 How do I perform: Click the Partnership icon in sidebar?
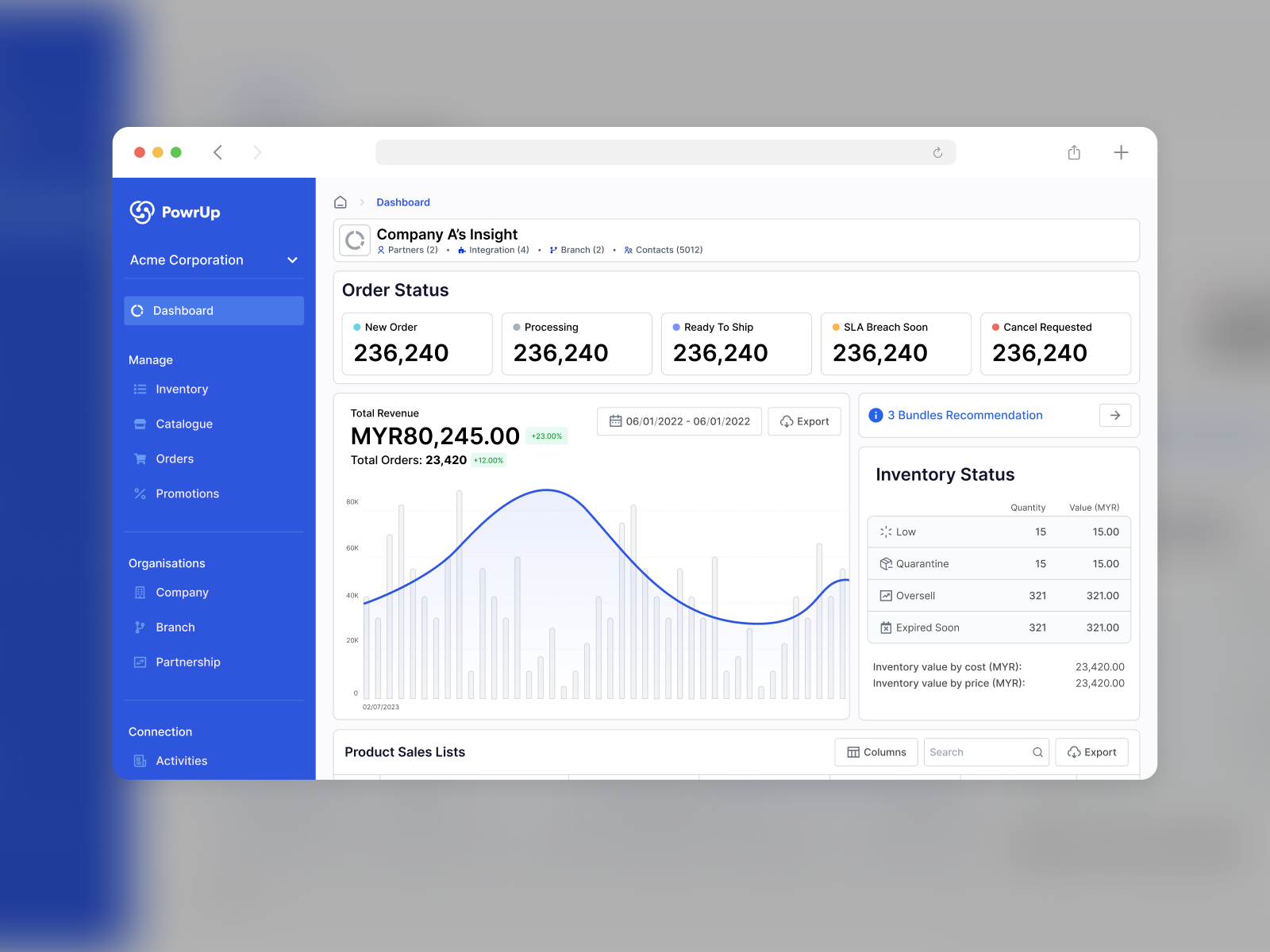140,662
